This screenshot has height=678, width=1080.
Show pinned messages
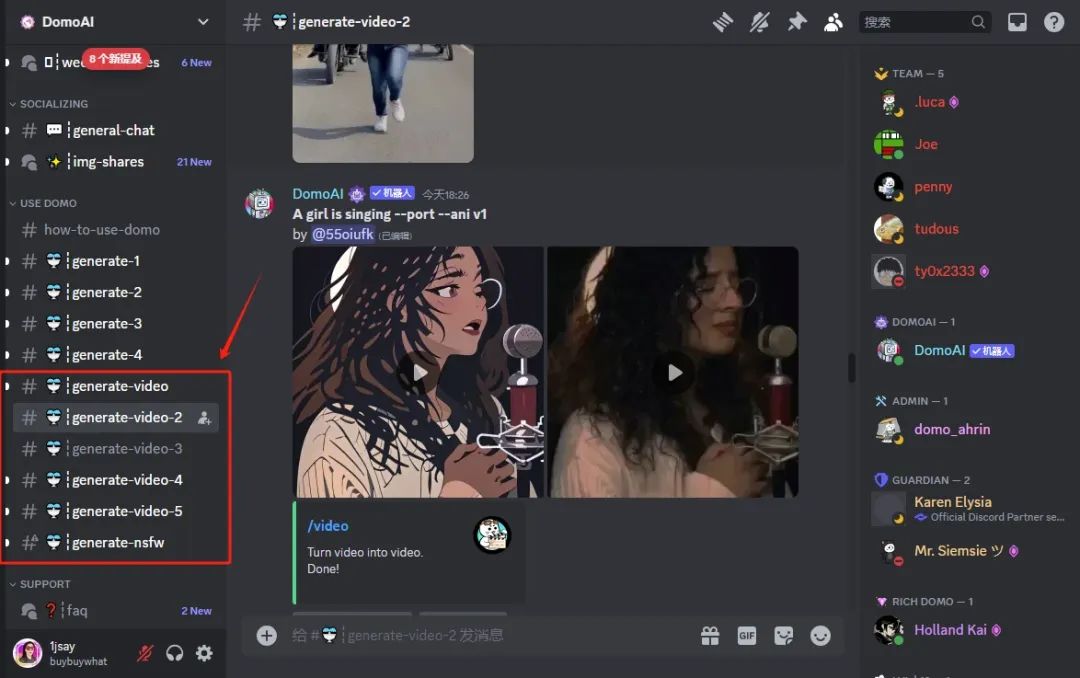pos(796,22)
